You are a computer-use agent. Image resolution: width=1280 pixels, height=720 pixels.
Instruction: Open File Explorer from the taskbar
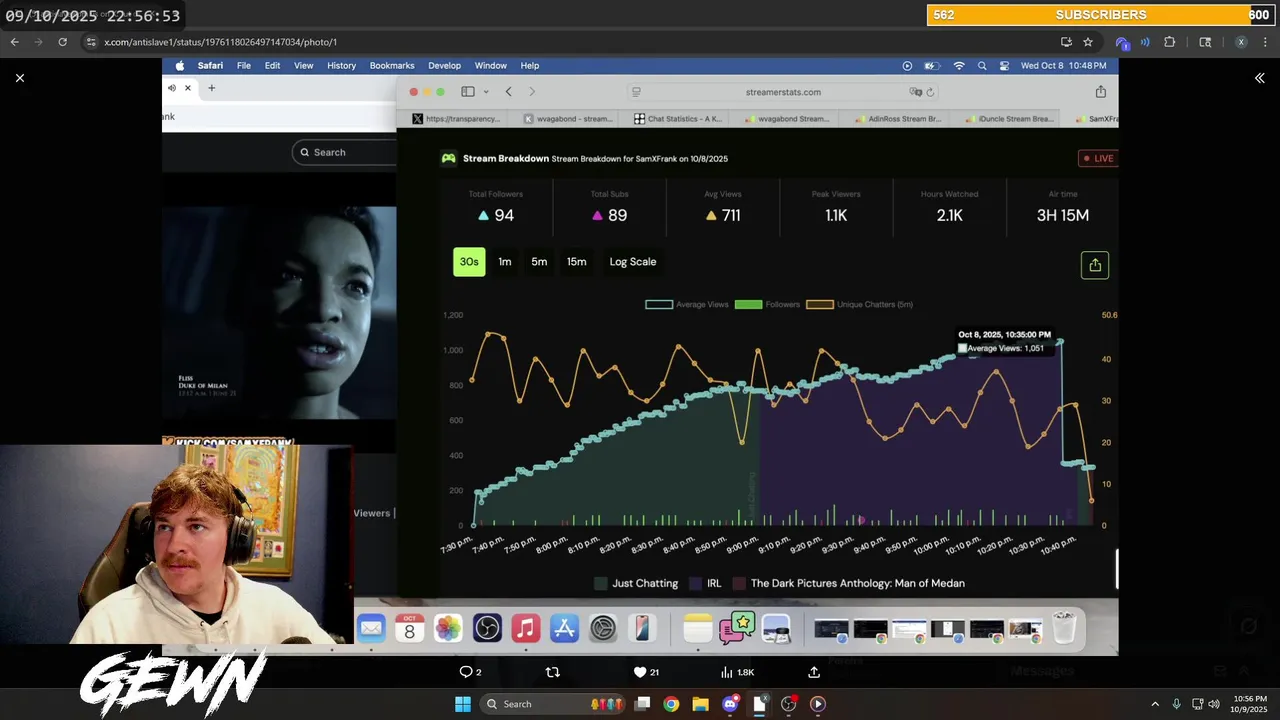(x=700, y=704)
